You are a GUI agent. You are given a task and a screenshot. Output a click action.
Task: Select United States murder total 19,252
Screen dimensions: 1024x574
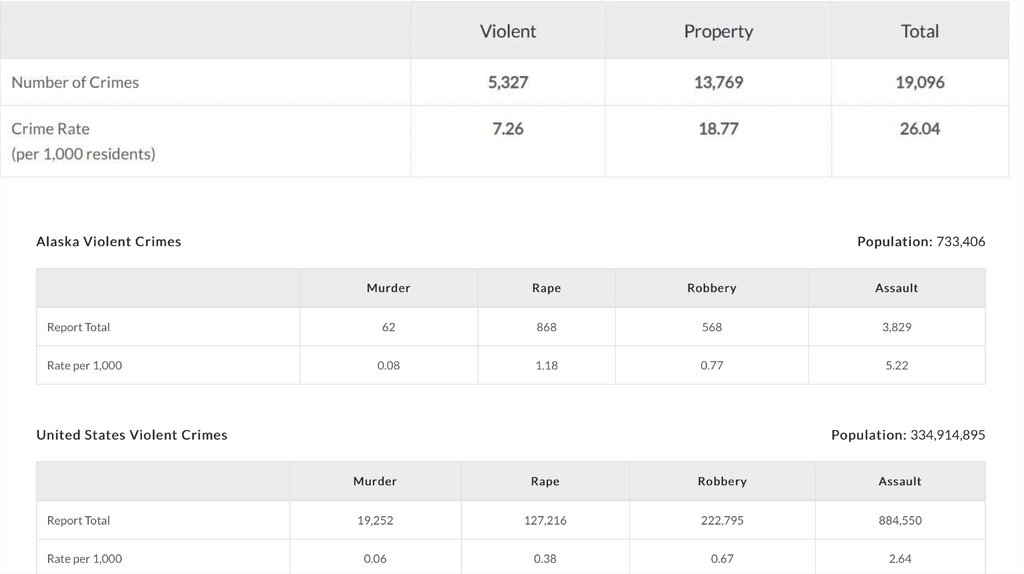(375, 520)
